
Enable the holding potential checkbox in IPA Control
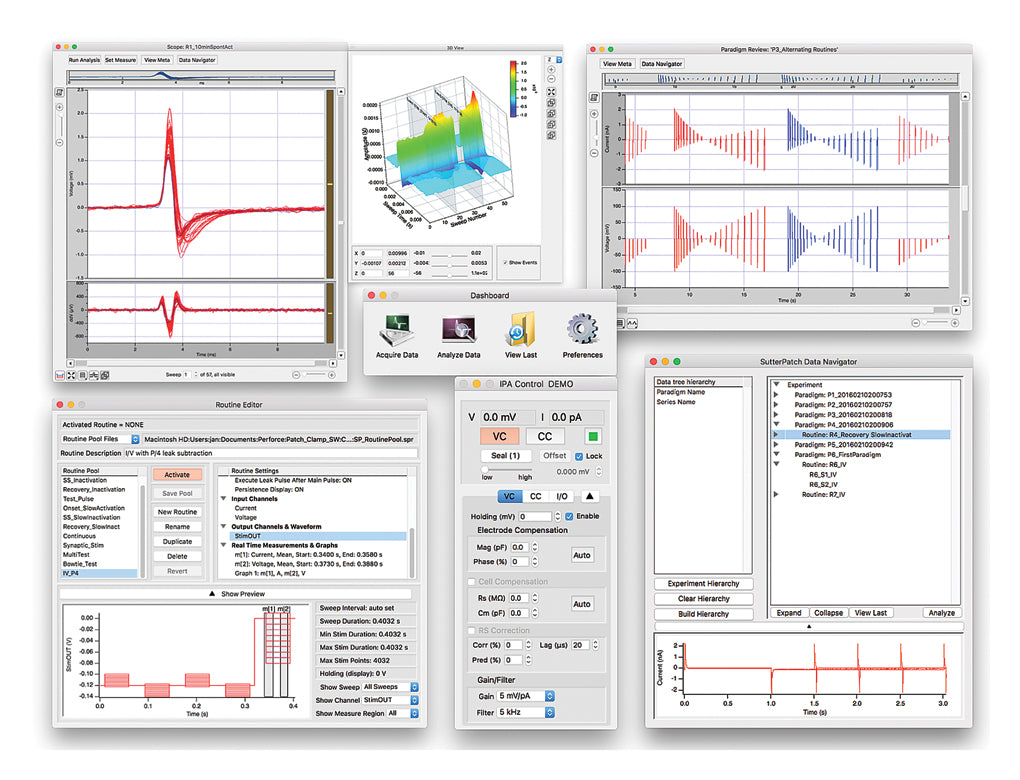coord(568,515)
